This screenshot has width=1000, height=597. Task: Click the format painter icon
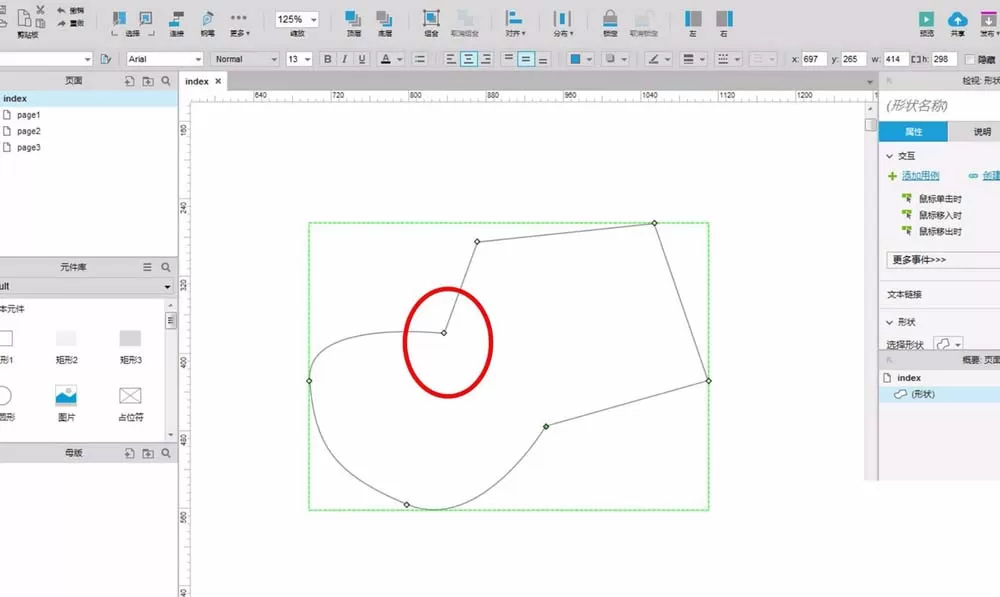[x=105, y=59]
